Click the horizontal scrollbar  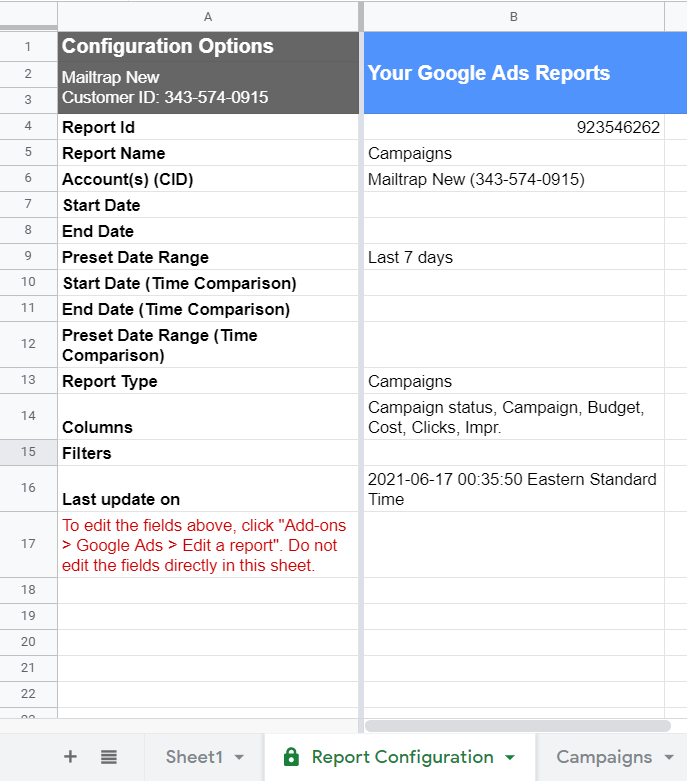pos(518,726)
